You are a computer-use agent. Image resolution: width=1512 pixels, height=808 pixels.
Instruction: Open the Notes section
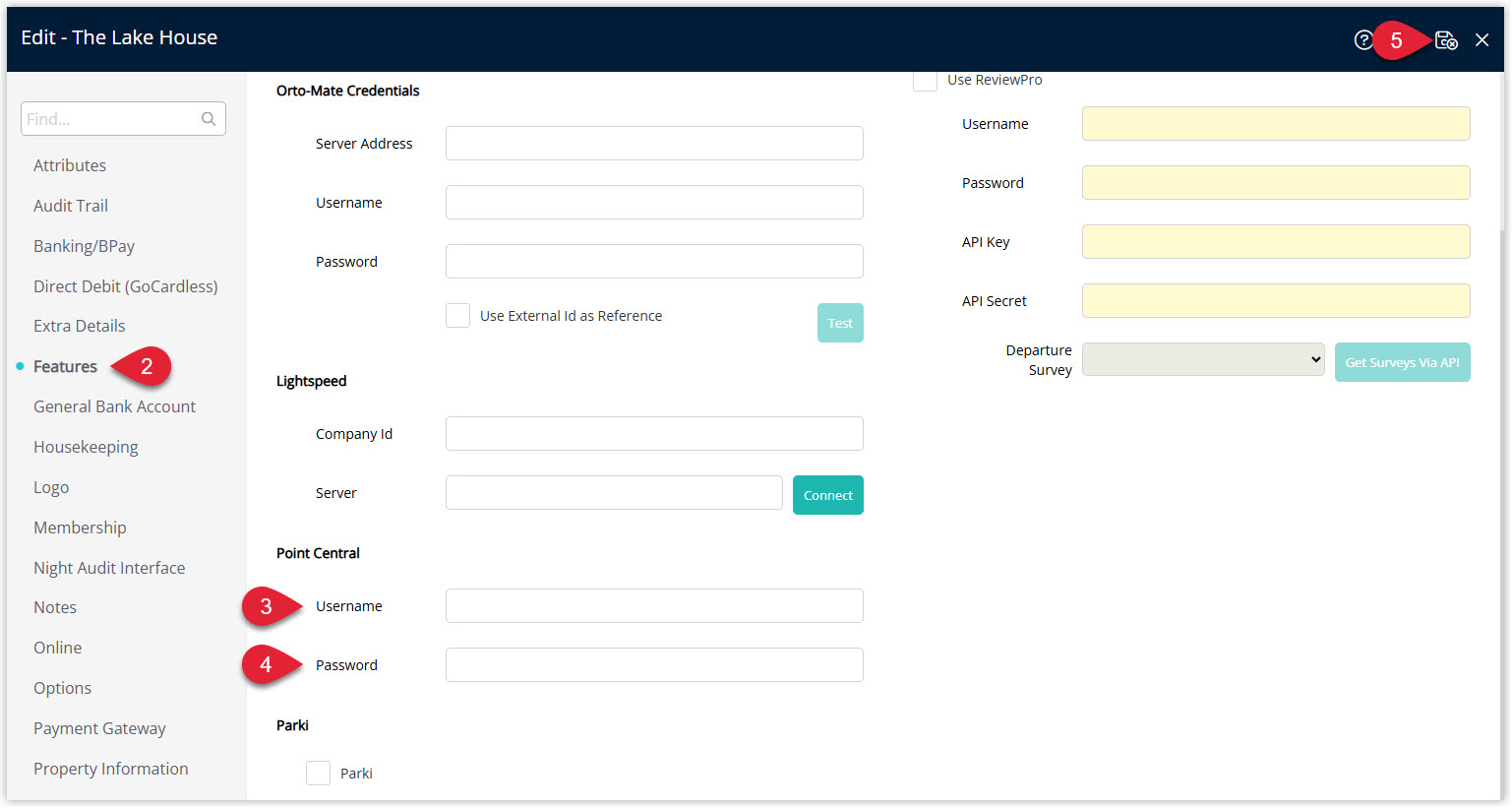(x=55, y=607)
